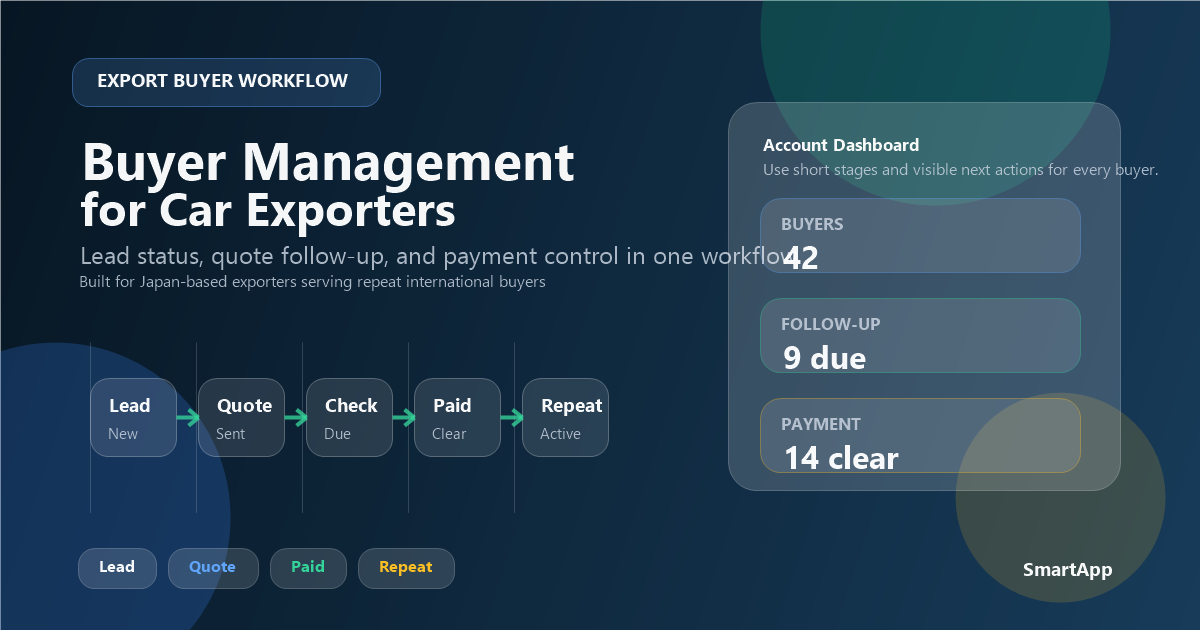
Task: Select the Paid Clear stage
Action: (x=457, y=417)
